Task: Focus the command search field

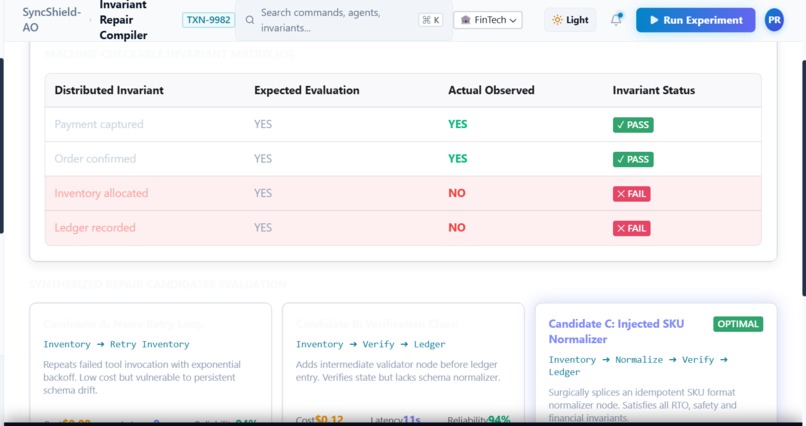Action: click(343, 20)
